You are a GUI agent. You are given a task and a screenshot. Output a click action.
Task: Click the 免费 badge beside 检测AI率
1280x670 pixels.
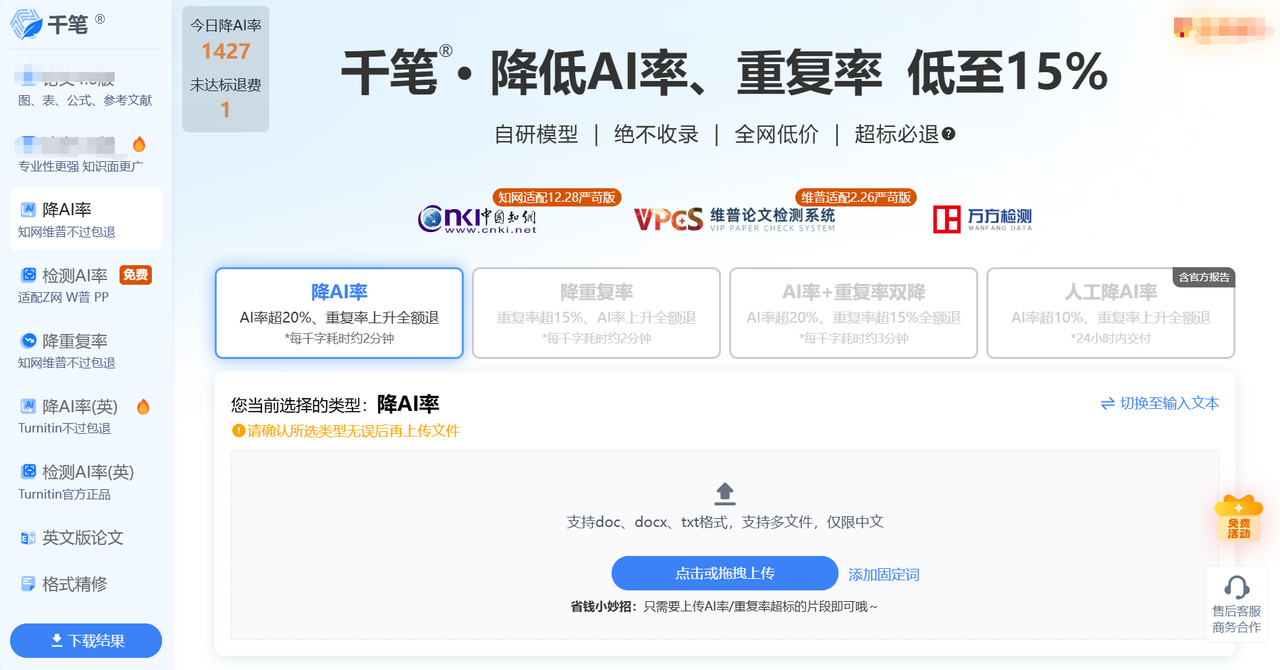(135, 275)
